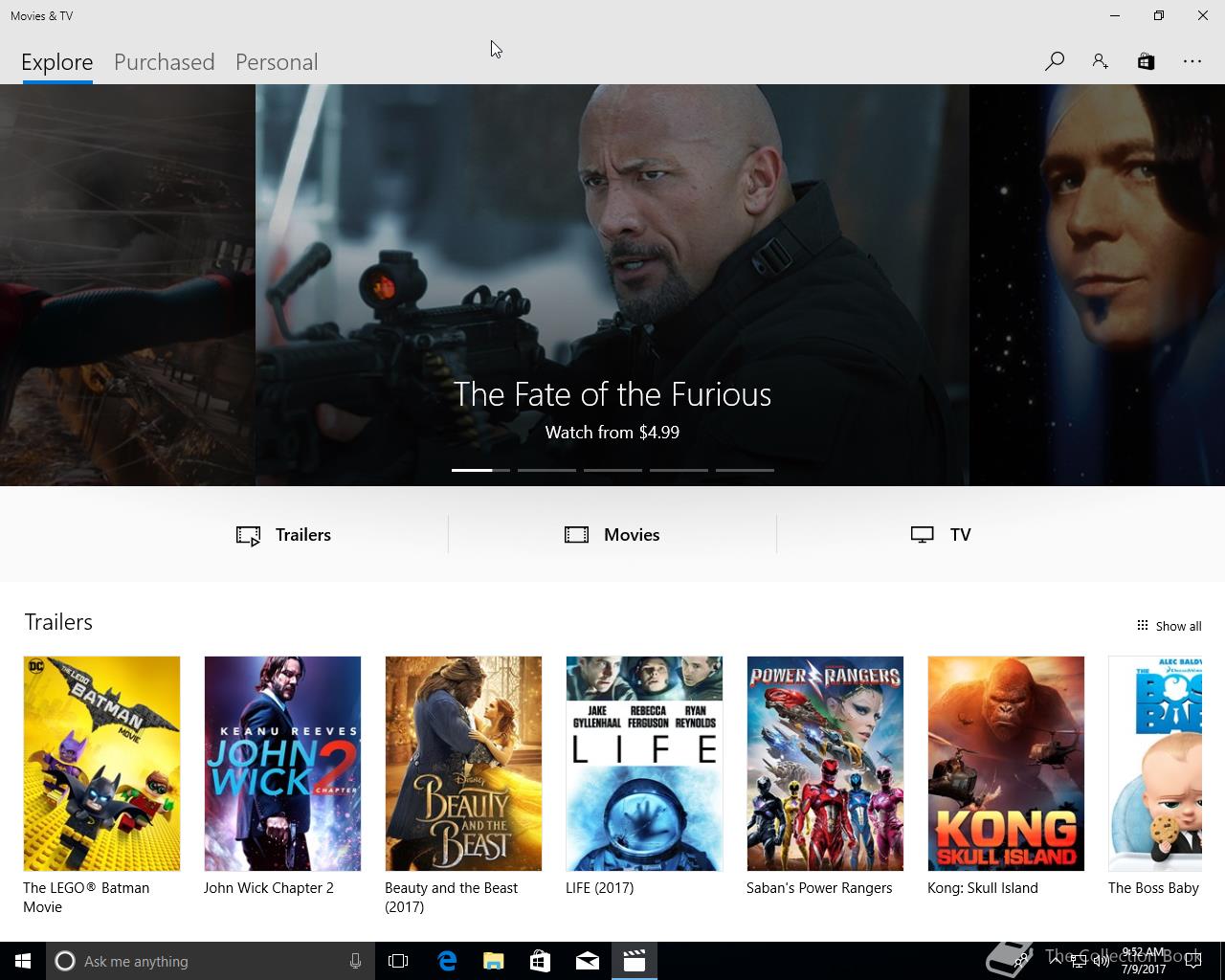Click The LEGO Batman Movie title text
Image resolution: width=1225 pixels, height=980 pixels.
(86, 898)
